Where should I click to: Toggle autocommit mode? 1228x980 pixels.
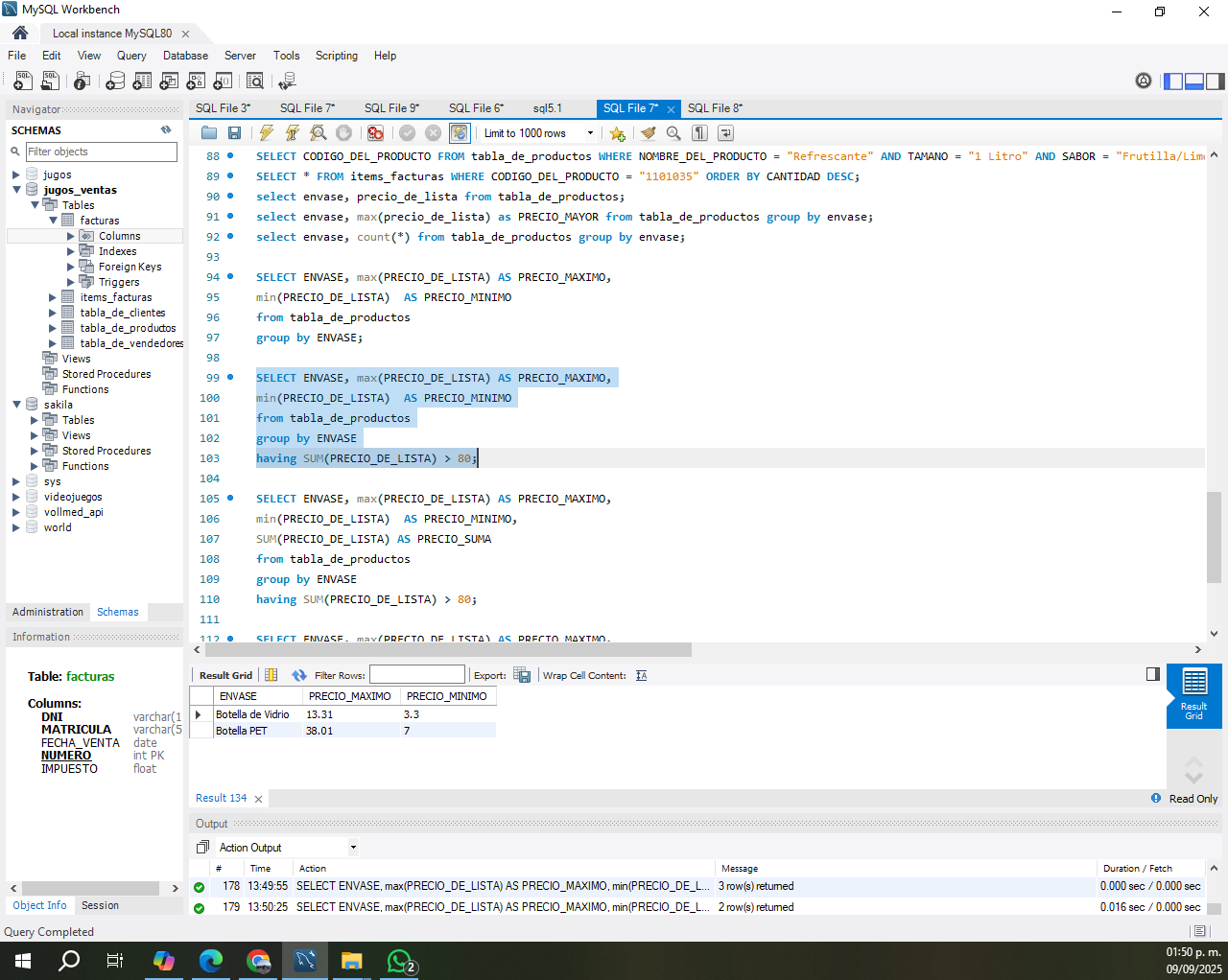460,133
